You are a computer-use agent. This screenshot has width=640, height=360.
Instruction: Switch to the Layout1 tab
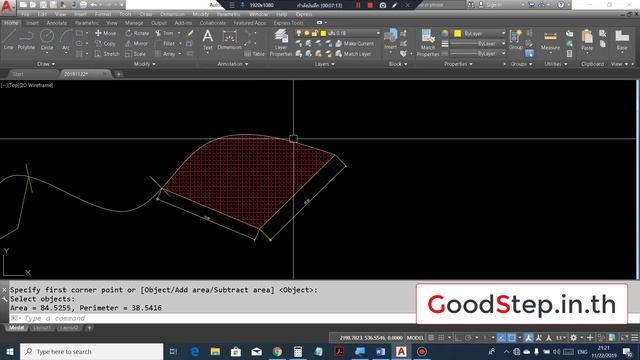42,328
